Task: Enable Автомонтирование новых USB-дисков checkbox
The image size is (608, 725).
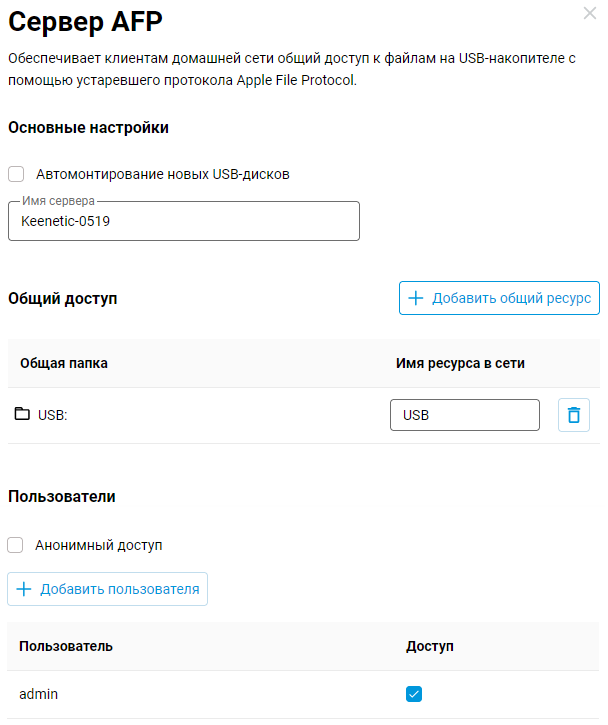Action: (x=16, y=174)
